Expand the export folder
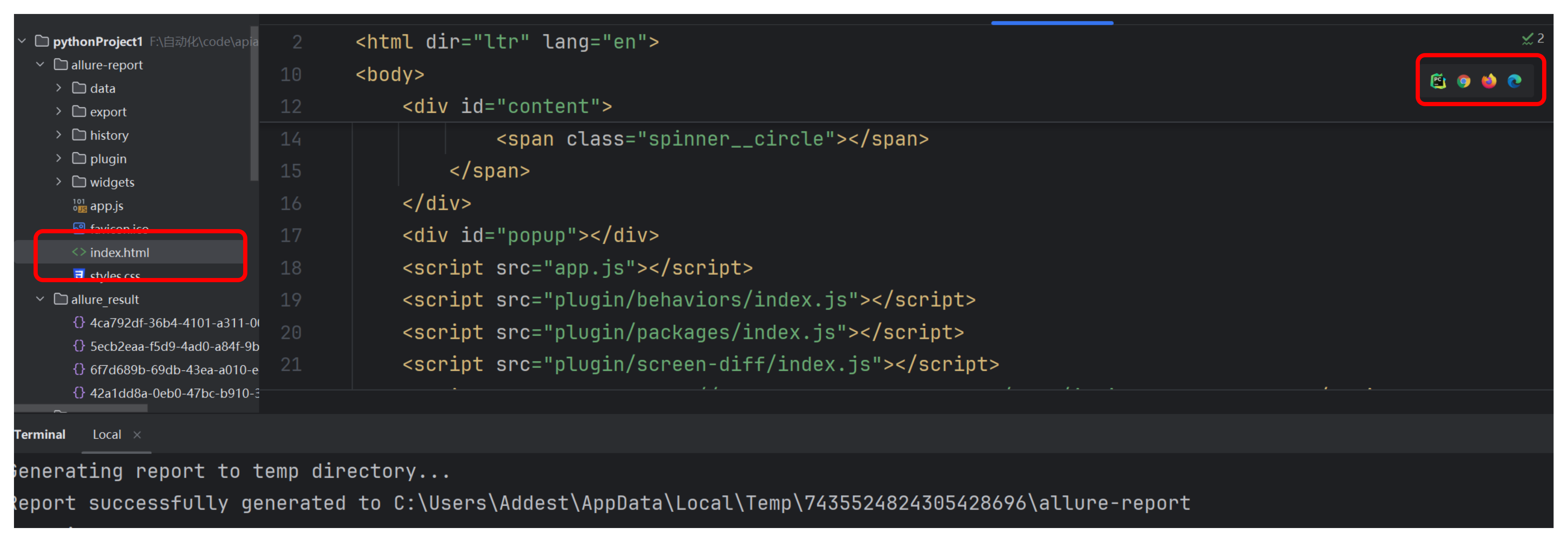 (x=58, y=111)
